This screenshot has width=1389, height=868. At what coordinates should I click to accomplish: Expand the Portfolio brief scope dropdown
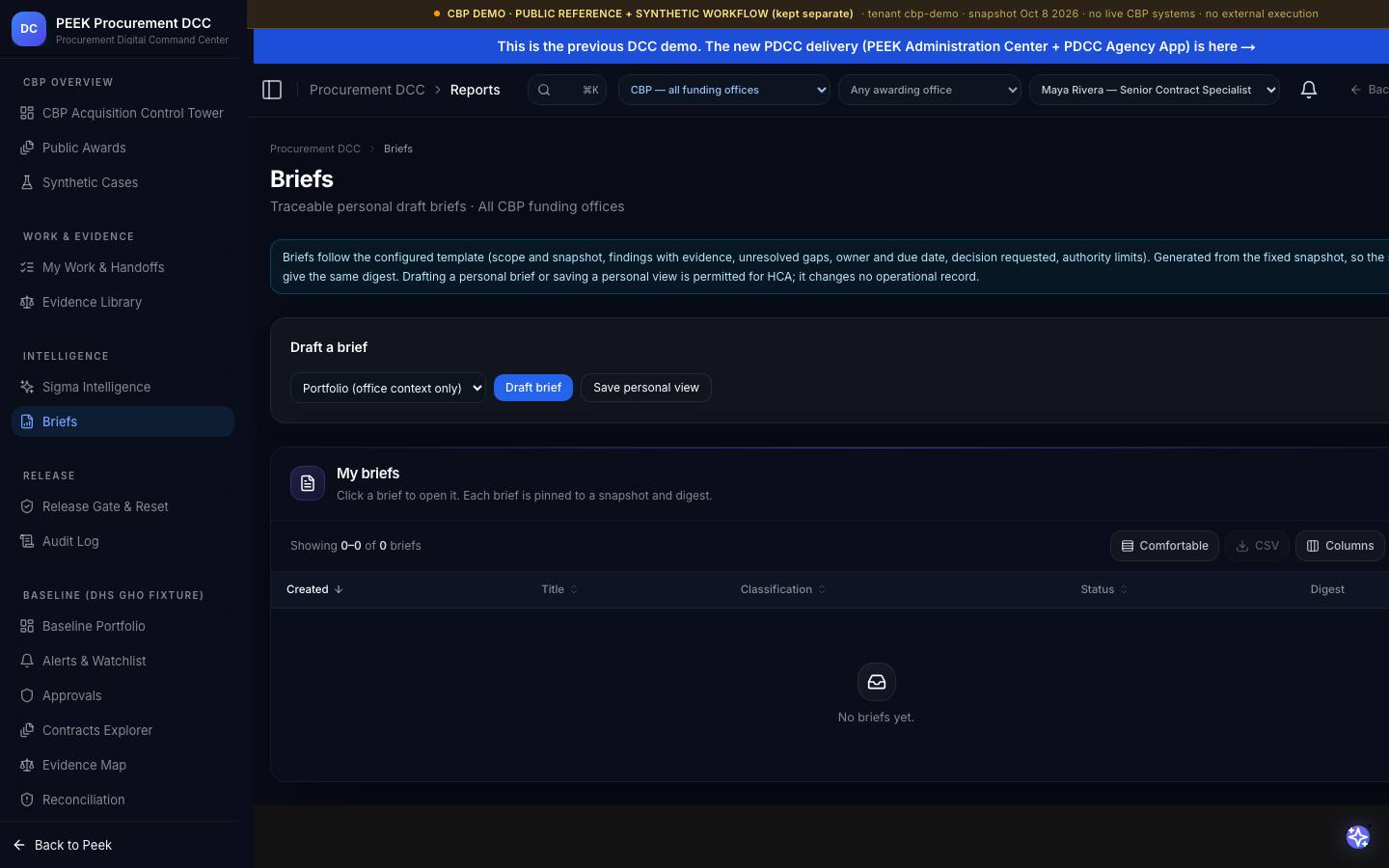click(x=388, y=388)
